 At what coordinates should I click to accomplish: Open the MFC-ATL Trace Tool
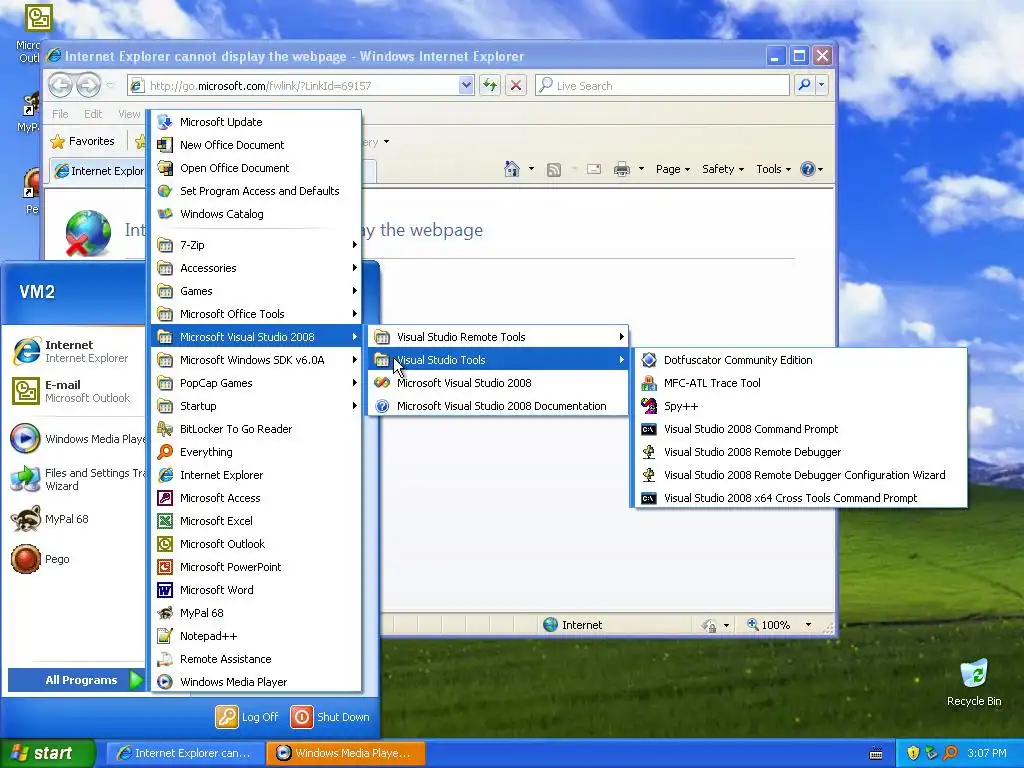point(801,383)
